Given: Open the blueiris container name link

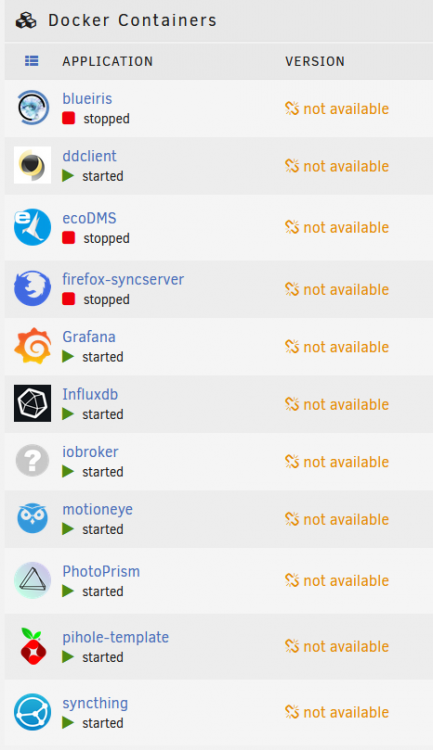Looking at the screenshot, I should 87,99.
